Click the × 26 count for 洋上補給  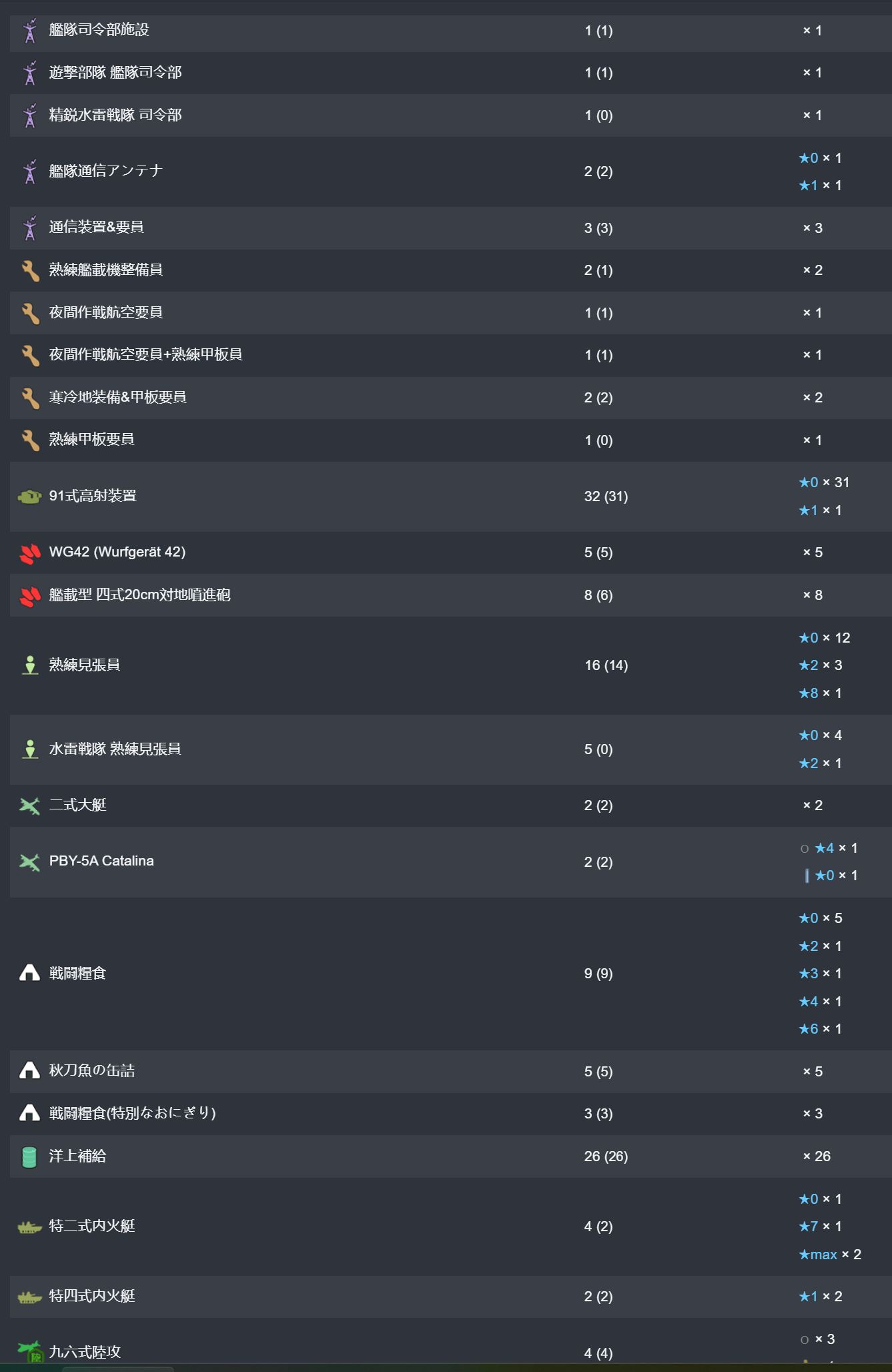[x=817, y=1156]
